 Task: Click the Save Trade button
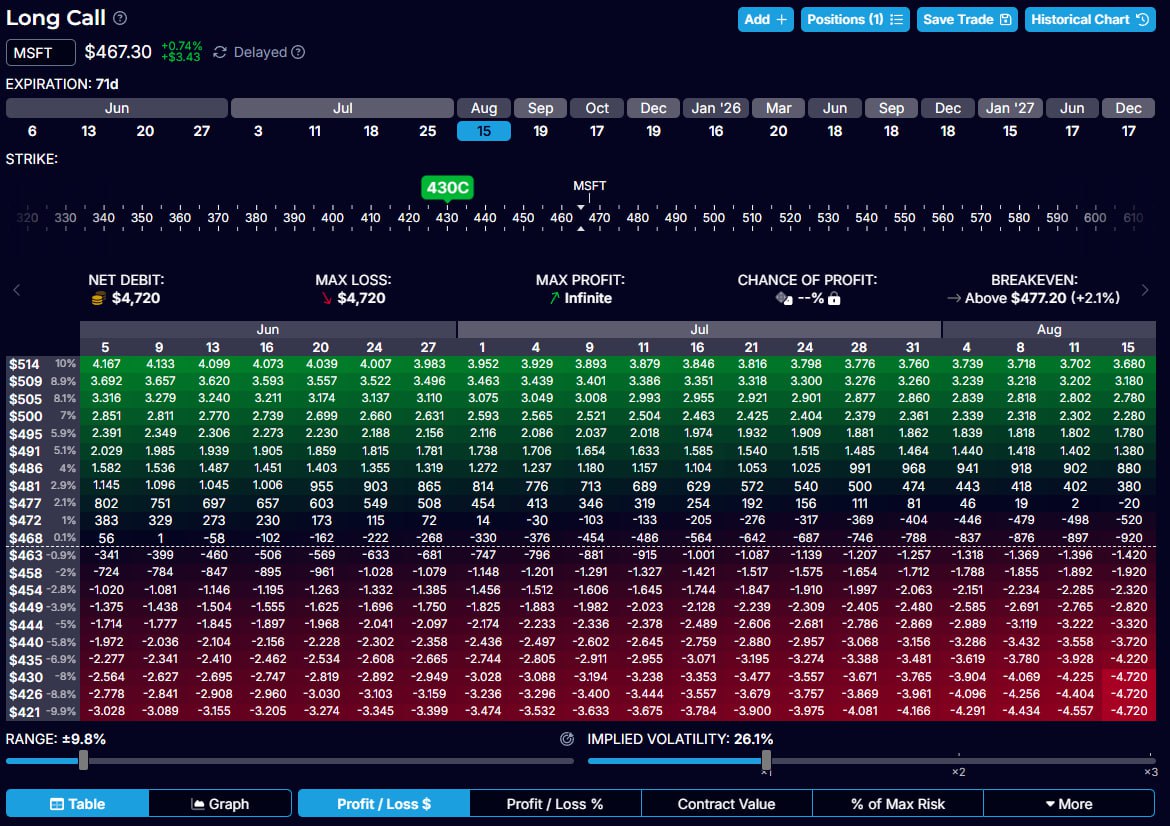[967, 19]
